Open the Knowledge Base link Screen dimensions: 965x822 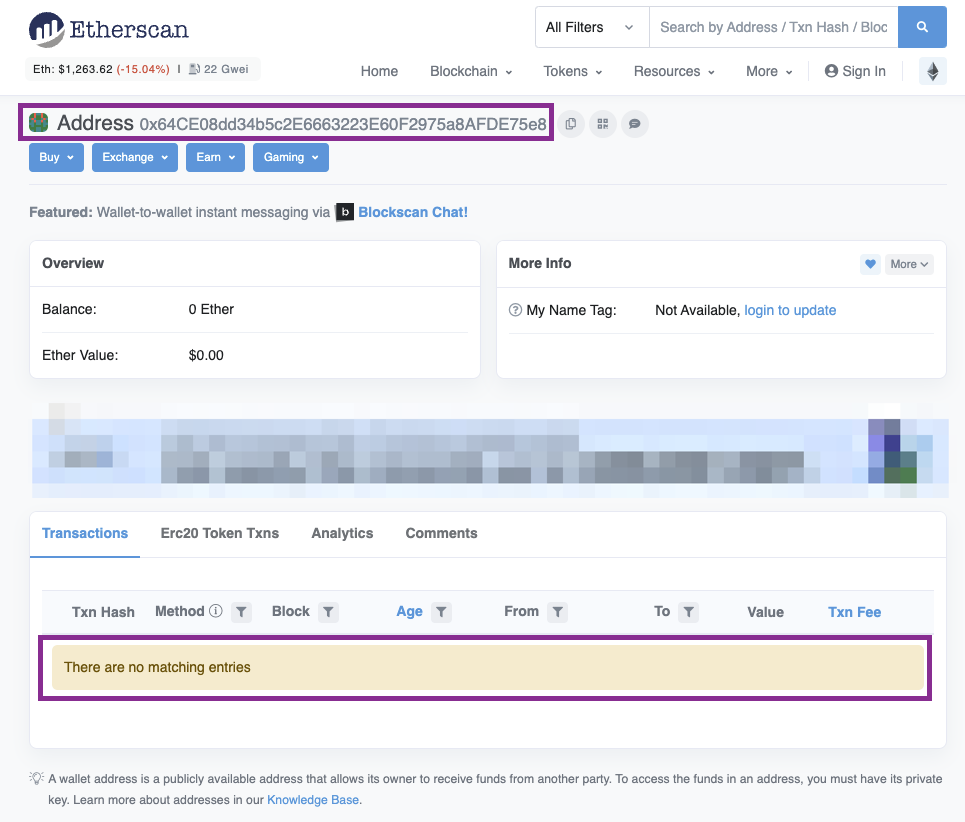[x=313, y=800]
